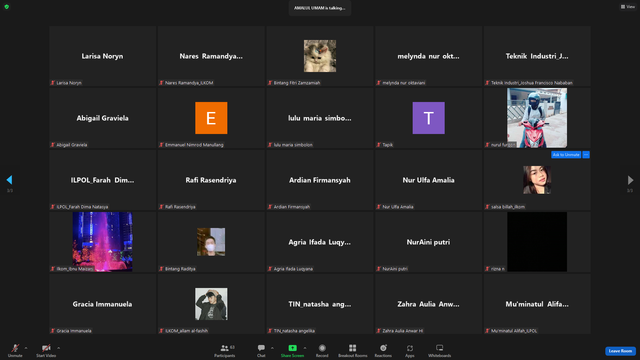The image size is (640, 360).
Task: Click Ask to Unmute on salsa billah tile
Action: tap(566, 155)
